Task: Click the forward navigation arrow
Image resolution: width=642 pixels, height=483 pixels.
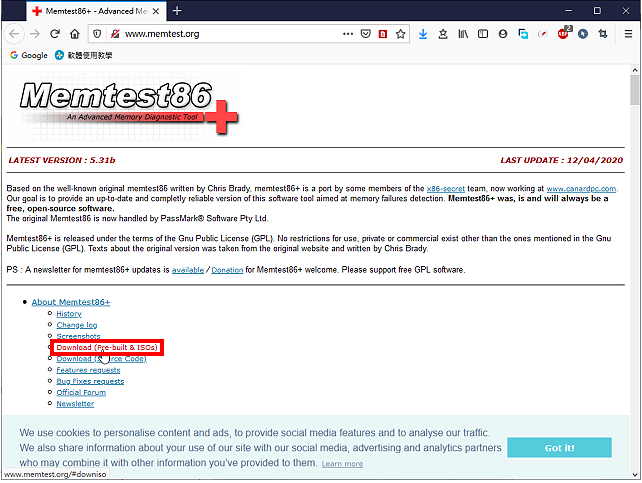Action: click(35, 34)
